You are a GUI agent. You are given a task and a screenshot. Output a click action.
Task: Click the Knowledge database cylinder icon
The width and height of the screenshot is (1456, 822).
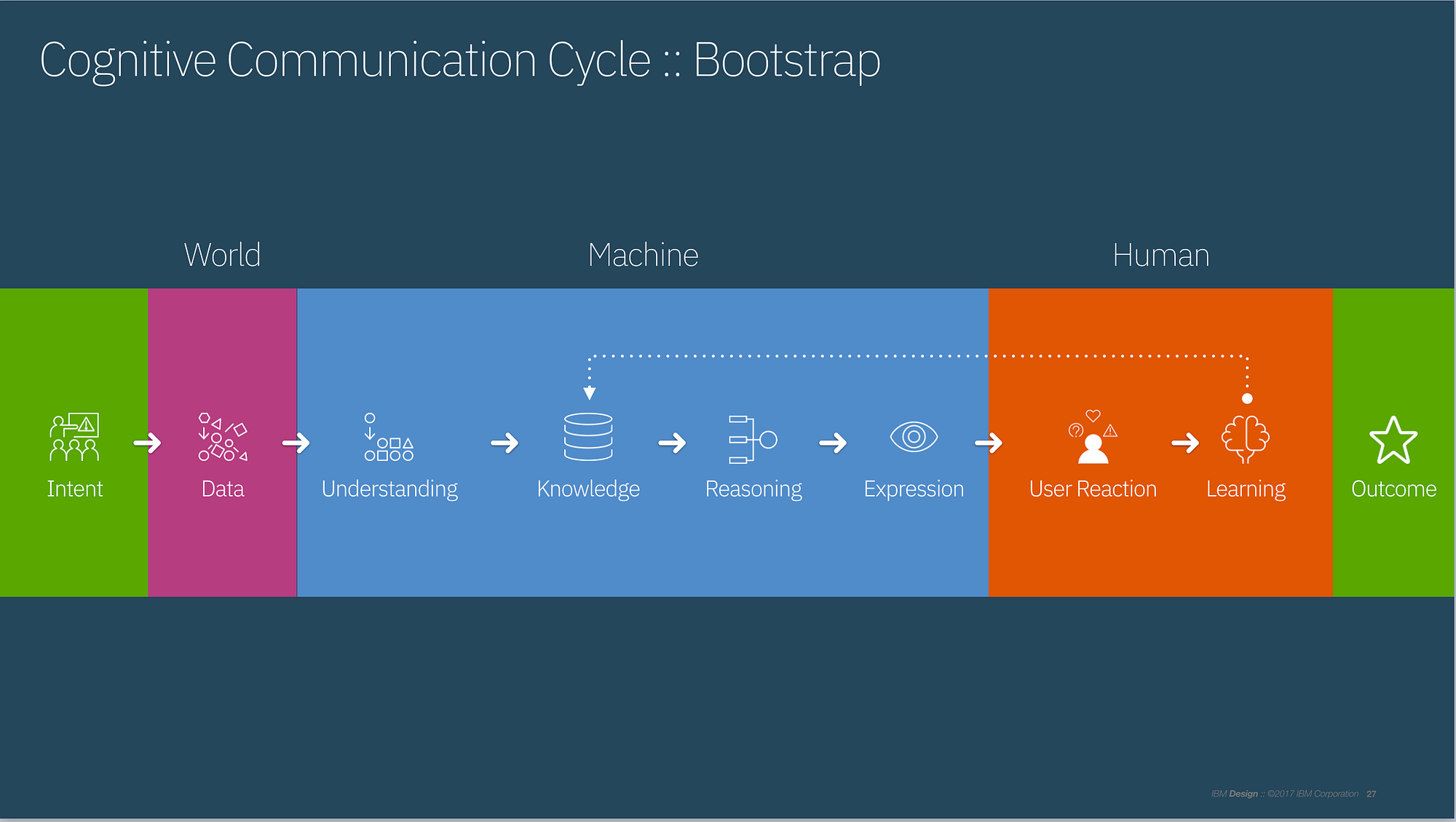[588, 437]
